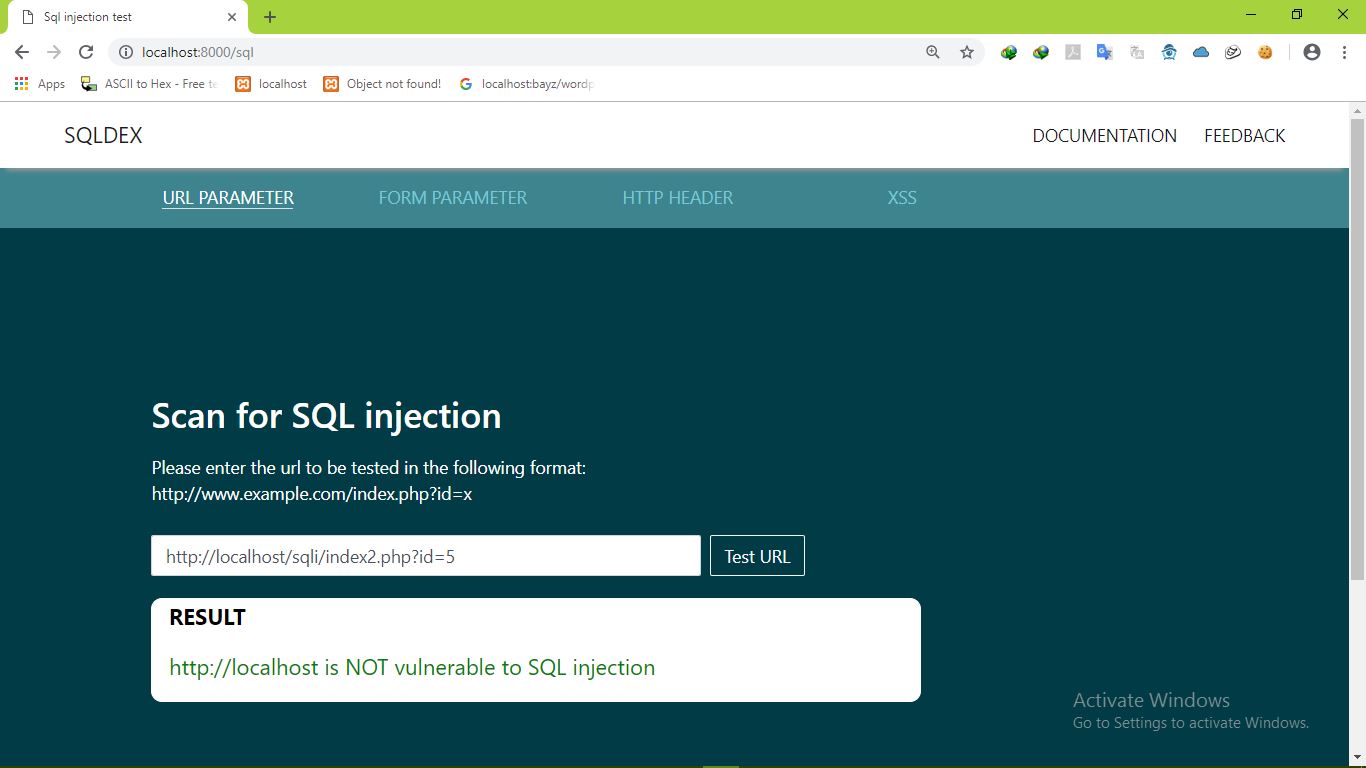Bookmark this page with the star icon
Viewport: 1366px width, 768px height.
967,52
